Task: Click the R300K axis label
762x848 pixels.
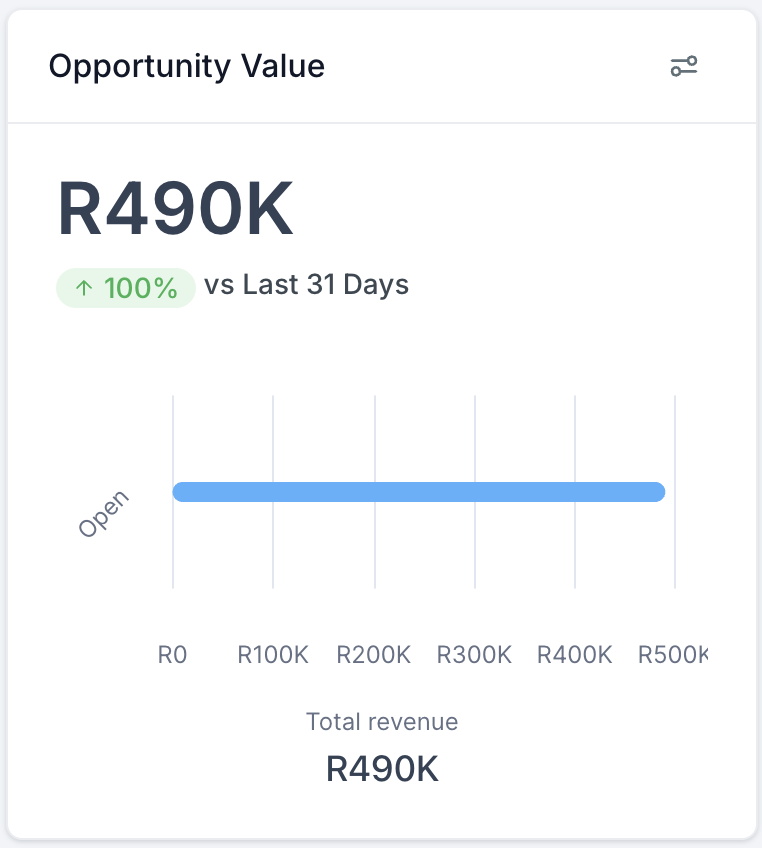Action: 474,654
